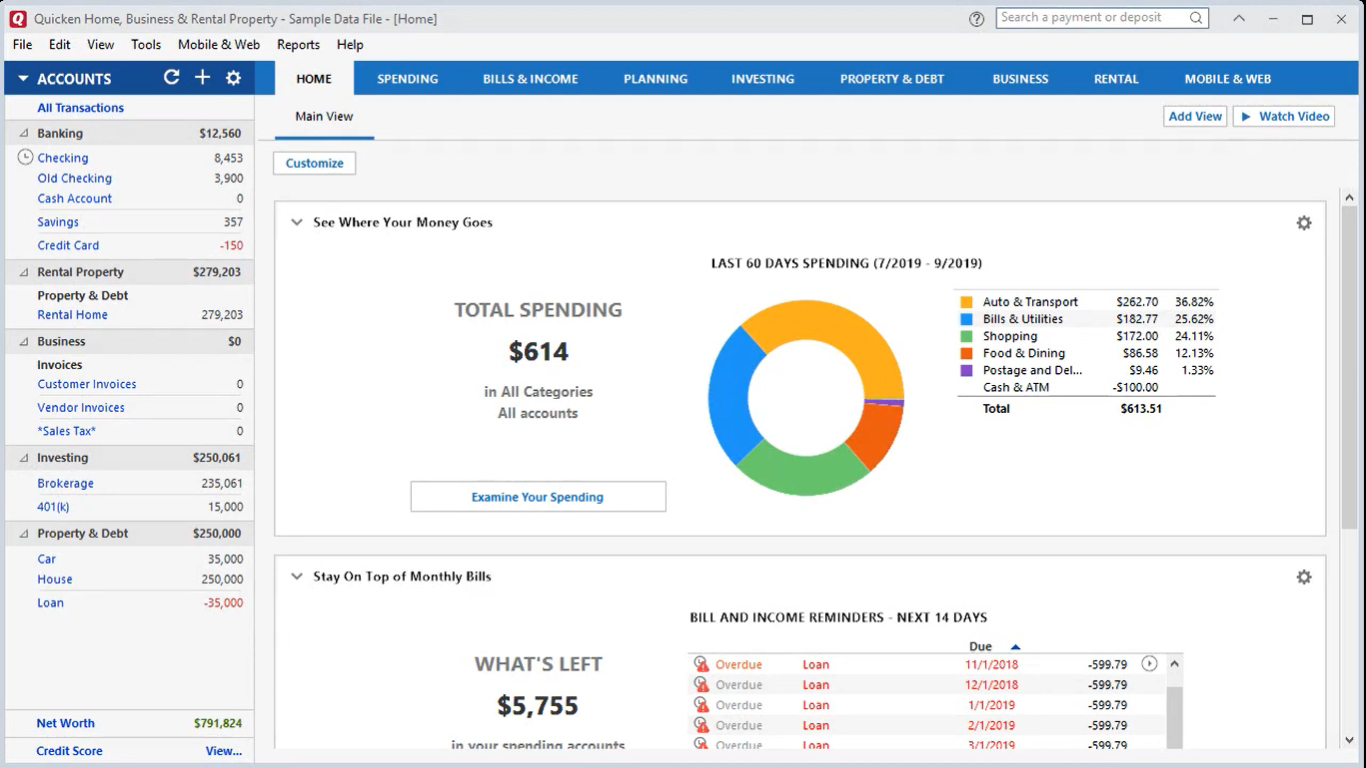Click the blue Bills & Utilities legend swatch

click(966, 319)
